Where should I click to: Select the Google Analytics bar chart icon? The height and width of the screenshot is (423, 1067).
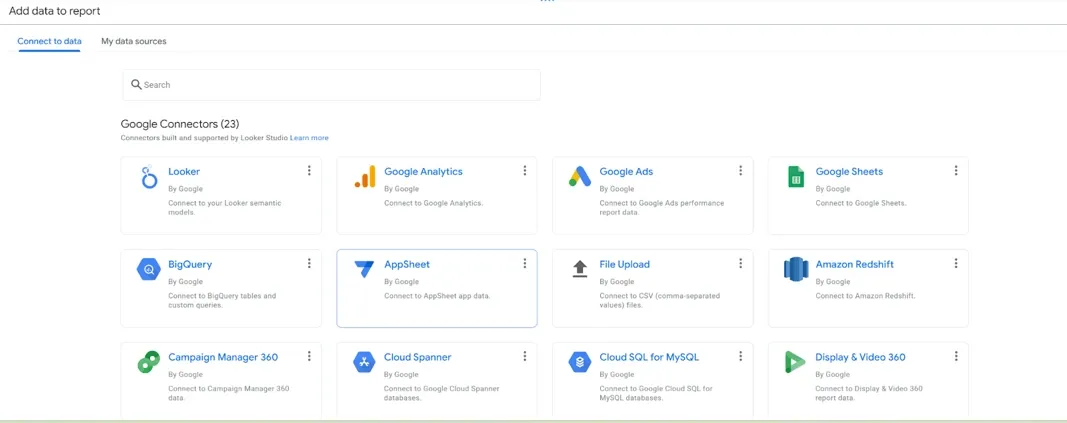[365, 178]
